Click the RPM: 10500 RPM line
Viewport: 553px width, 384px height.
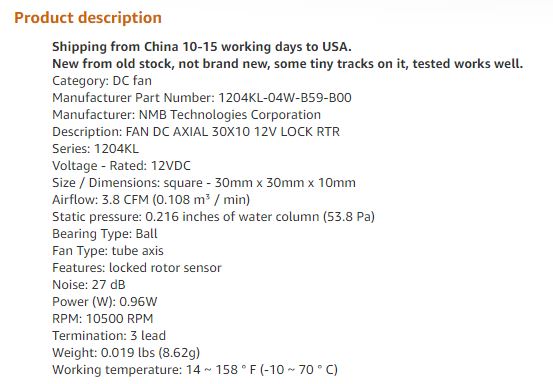pyautogui.click(x=103, y=318)
